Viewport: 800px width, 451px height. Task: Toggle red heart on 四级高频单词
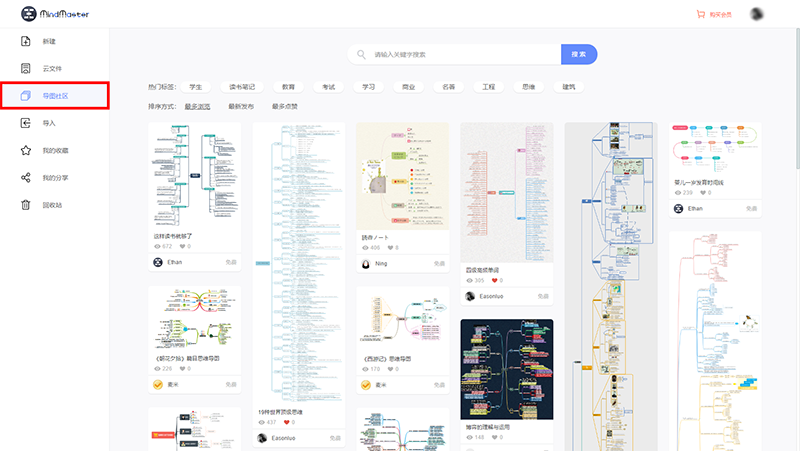coord(494,281)
